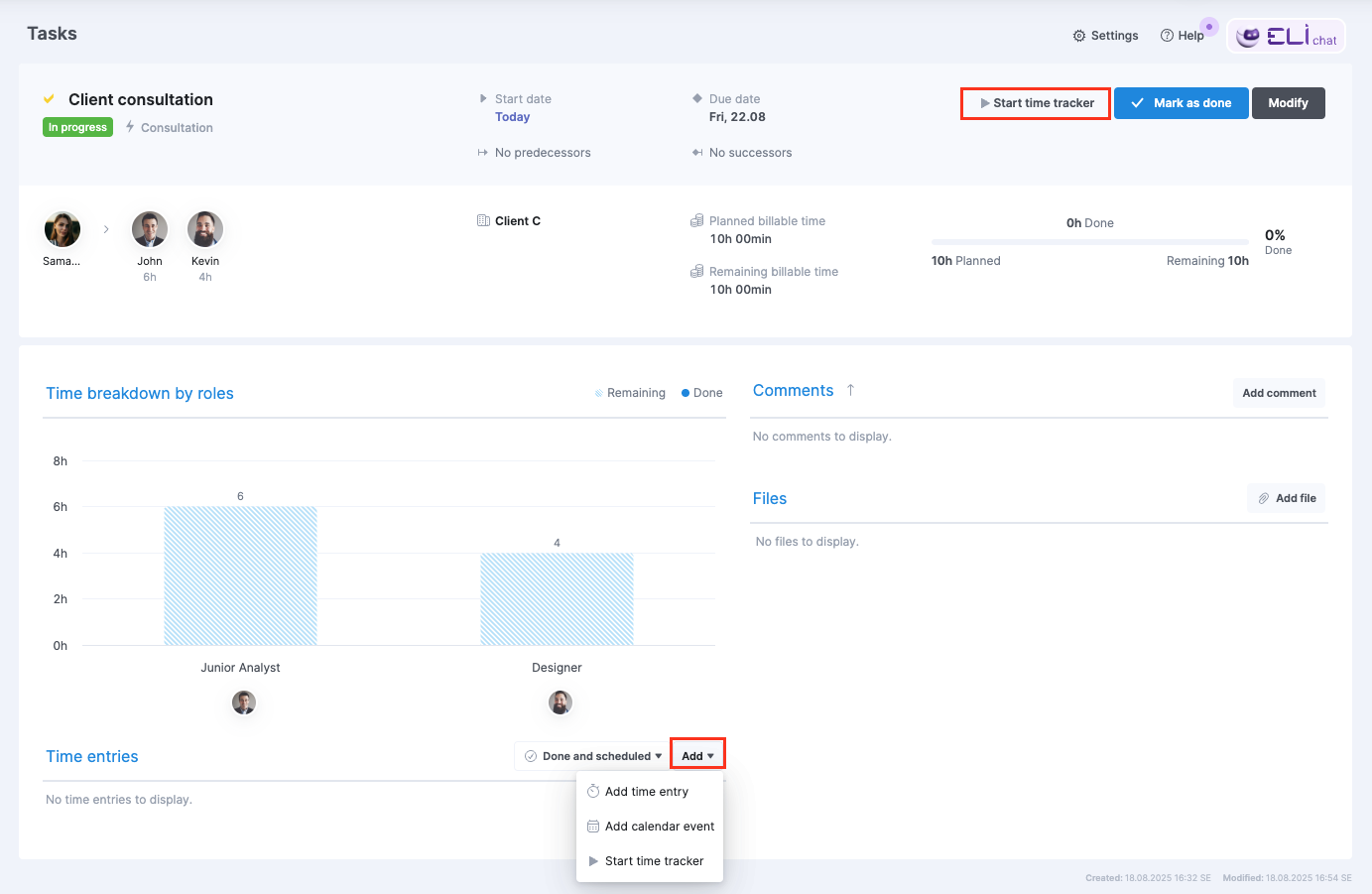Viewport: 1372px width, 894px height.
Task: Click the Today start date link
Action: (x=512, y=117)
